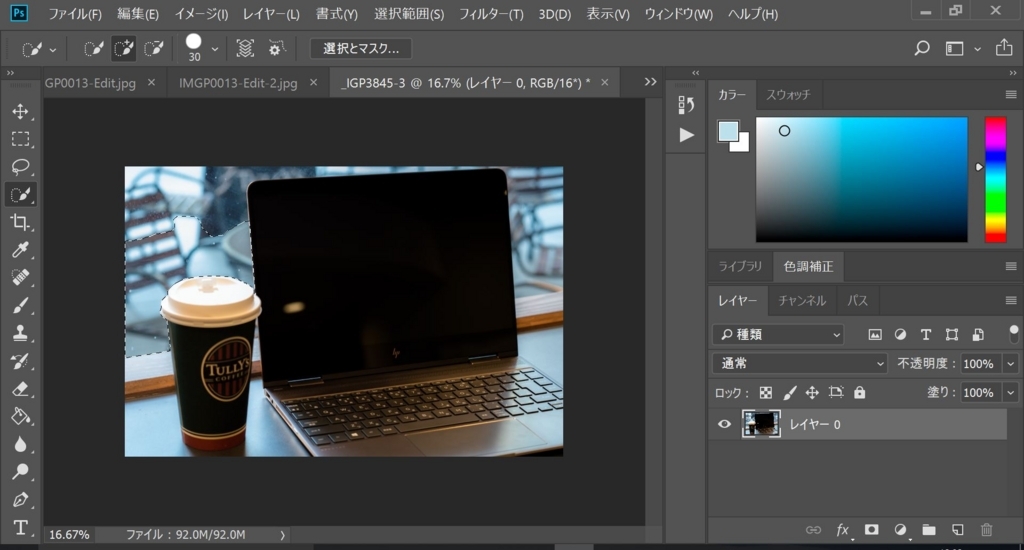Select the Clone Stamp tool
This screenshot has width=1024, height=550.
pos(20,332)
